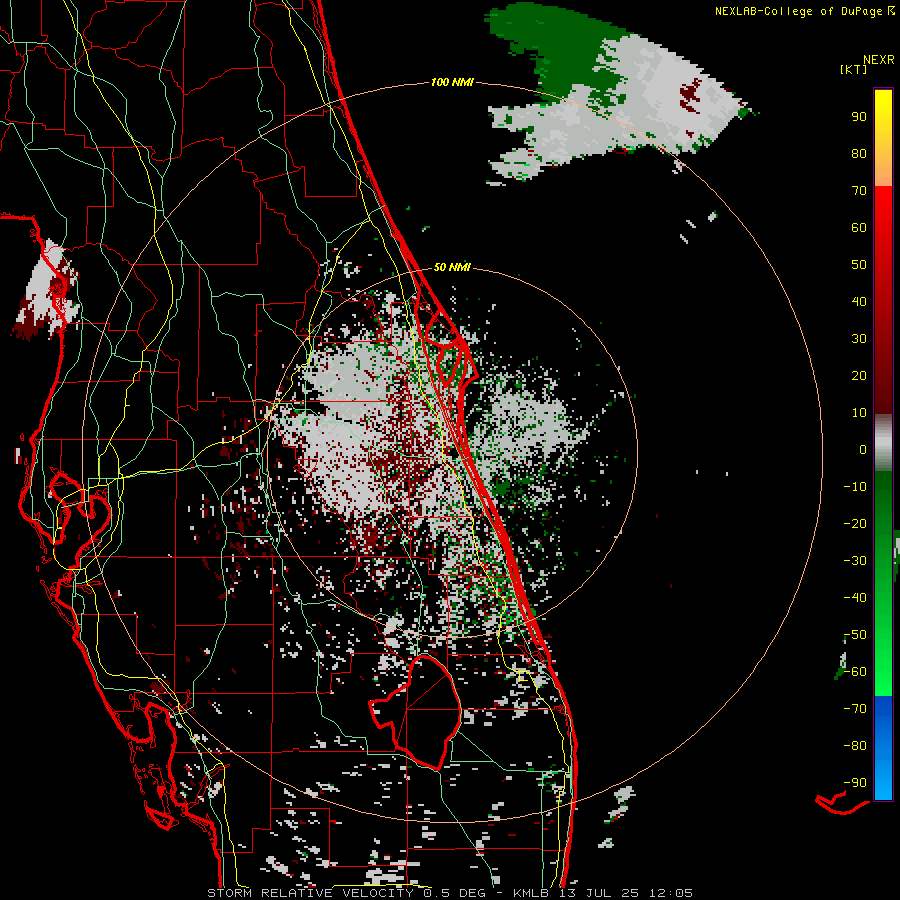Select the 40 value on velocity scale
900x900 pixels.
[859, 301]
